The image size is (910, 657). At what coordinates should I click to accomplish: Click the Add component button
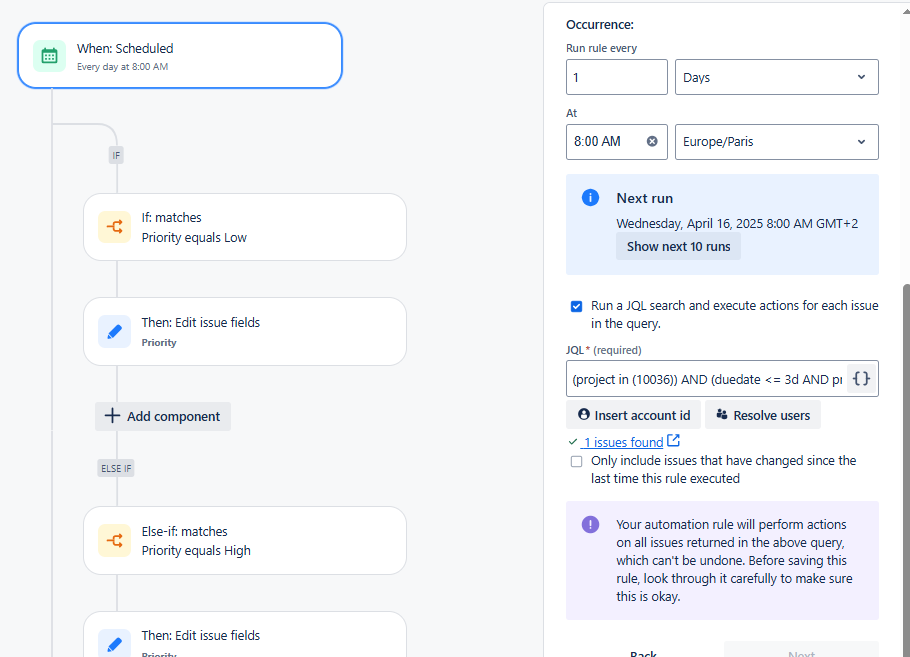click(x=163, y=416)
